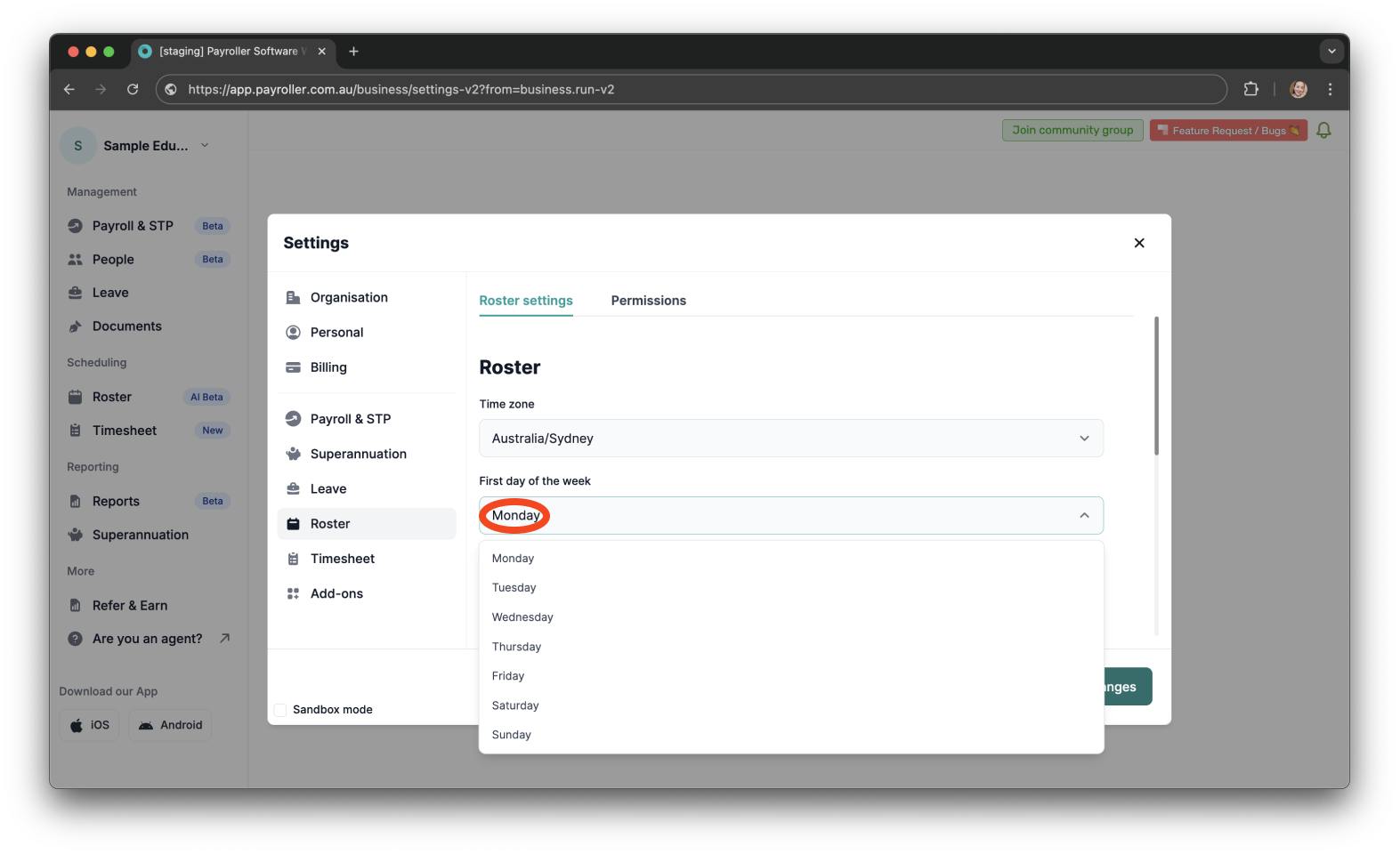Open Leave settings in the dialog
Screen dimensions: 1400x854
tap(367, 488)
